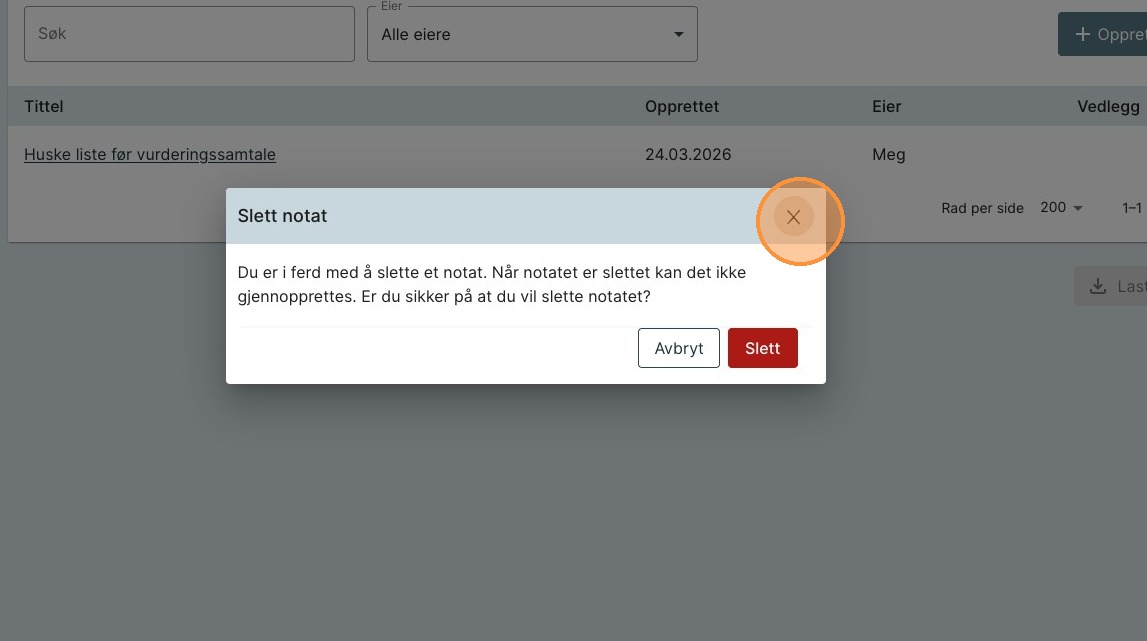Close the Slett notat dialog with X
Screen dimensions: 1147x641
pyautogui.click(x=793, y=217)
